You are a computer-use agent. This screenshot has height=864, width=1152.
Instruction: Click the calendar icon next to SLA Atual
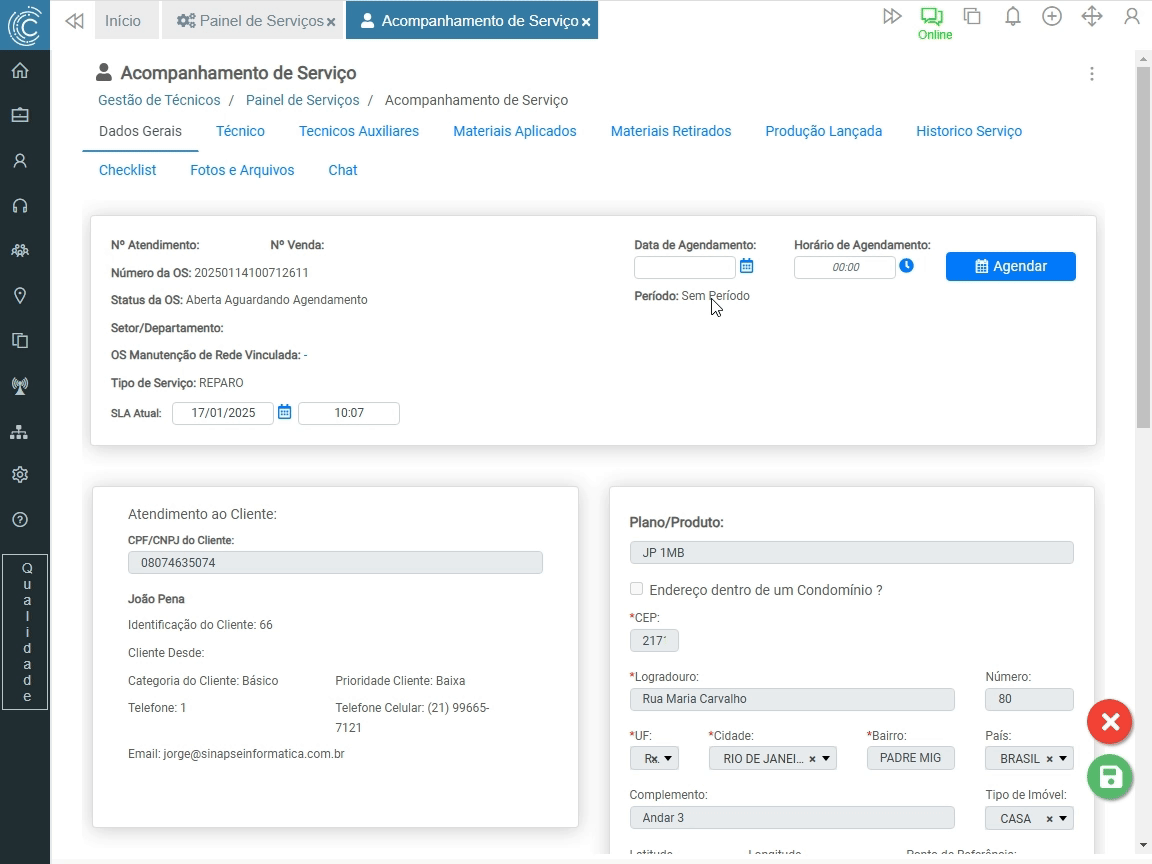(x=285, y=412)
